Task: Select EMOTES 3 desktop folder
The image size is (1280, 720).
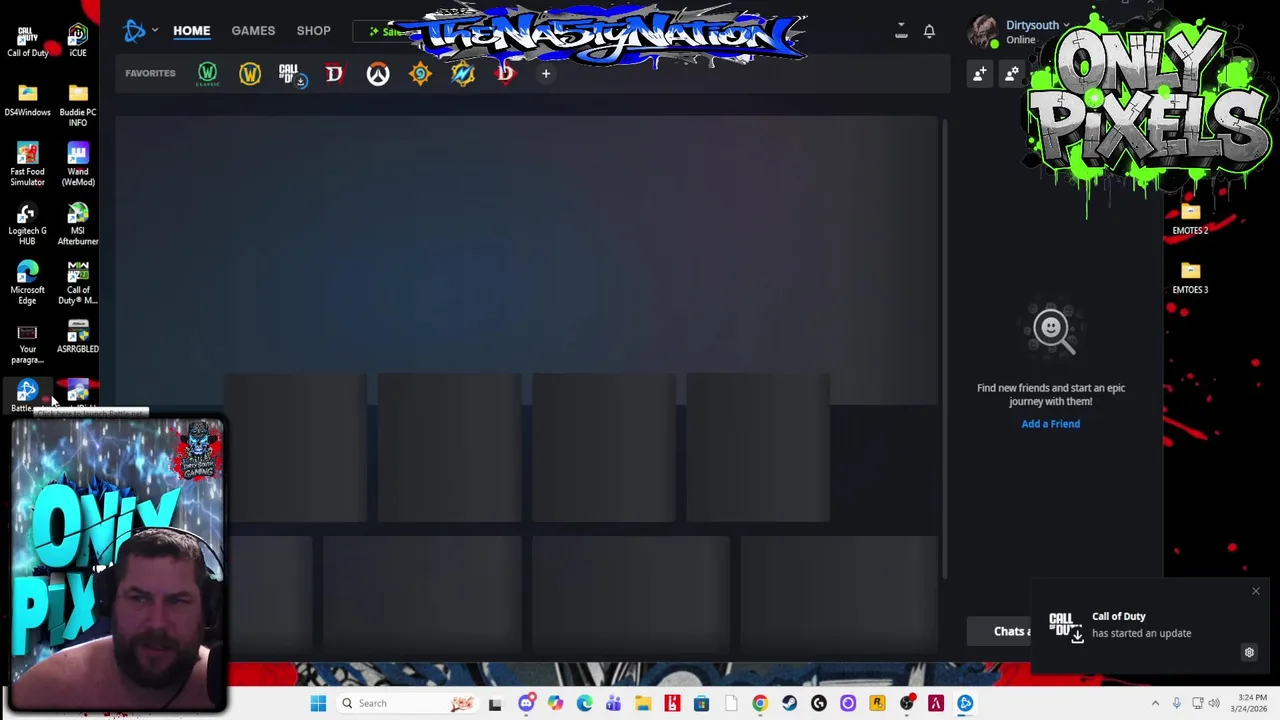Action: 1190,278
